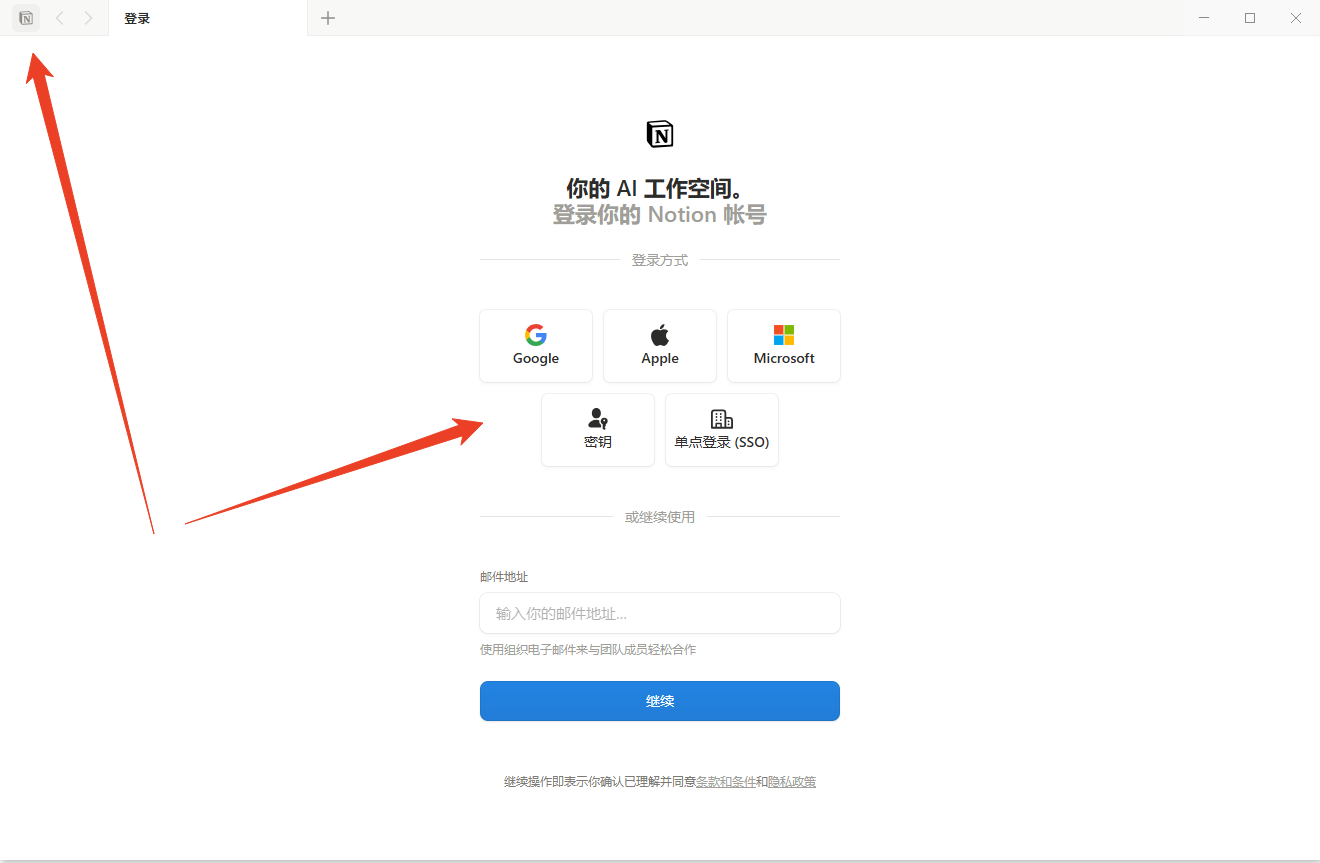Sign in using the Microsoft option
This screenshot has width=1320, height=863.
783,346
